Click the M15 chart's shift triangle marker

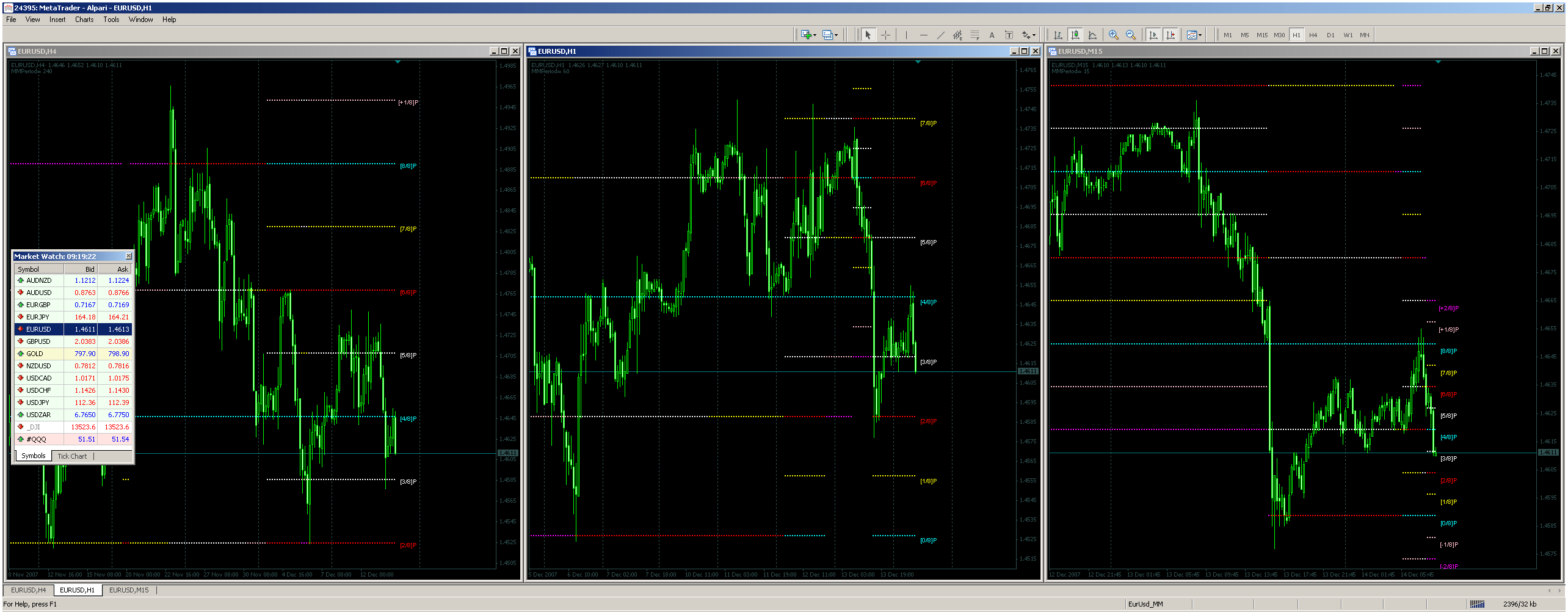[x=1438, y=62]
